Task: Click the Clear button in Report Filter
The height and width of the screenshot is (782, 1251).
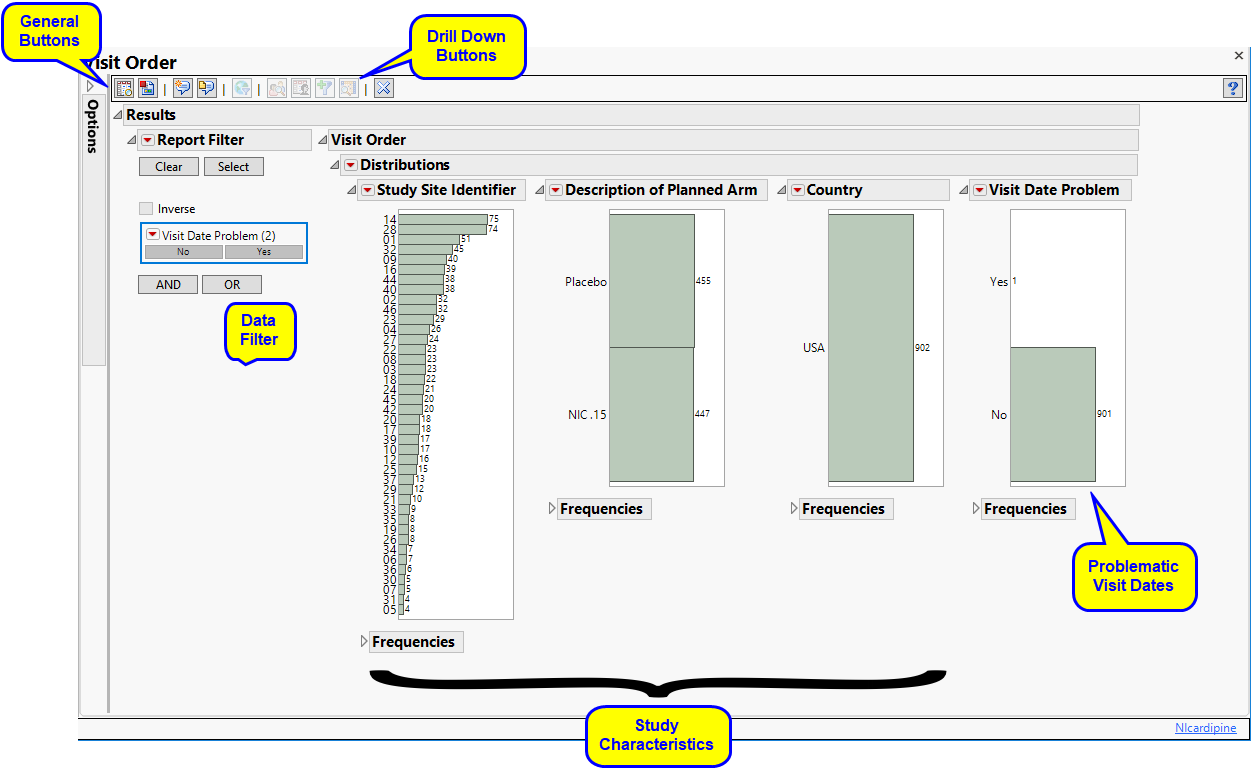Action: point(169,167)
